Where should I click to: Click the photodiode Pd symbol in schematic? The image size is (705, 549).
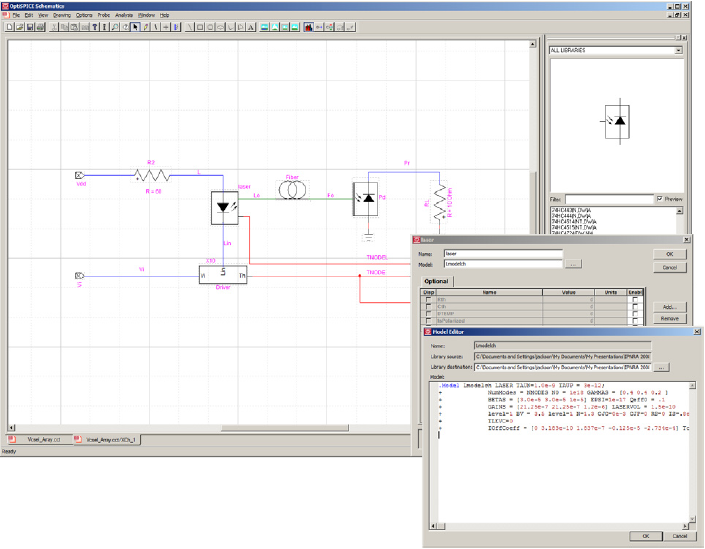click(x=366, y=200)
